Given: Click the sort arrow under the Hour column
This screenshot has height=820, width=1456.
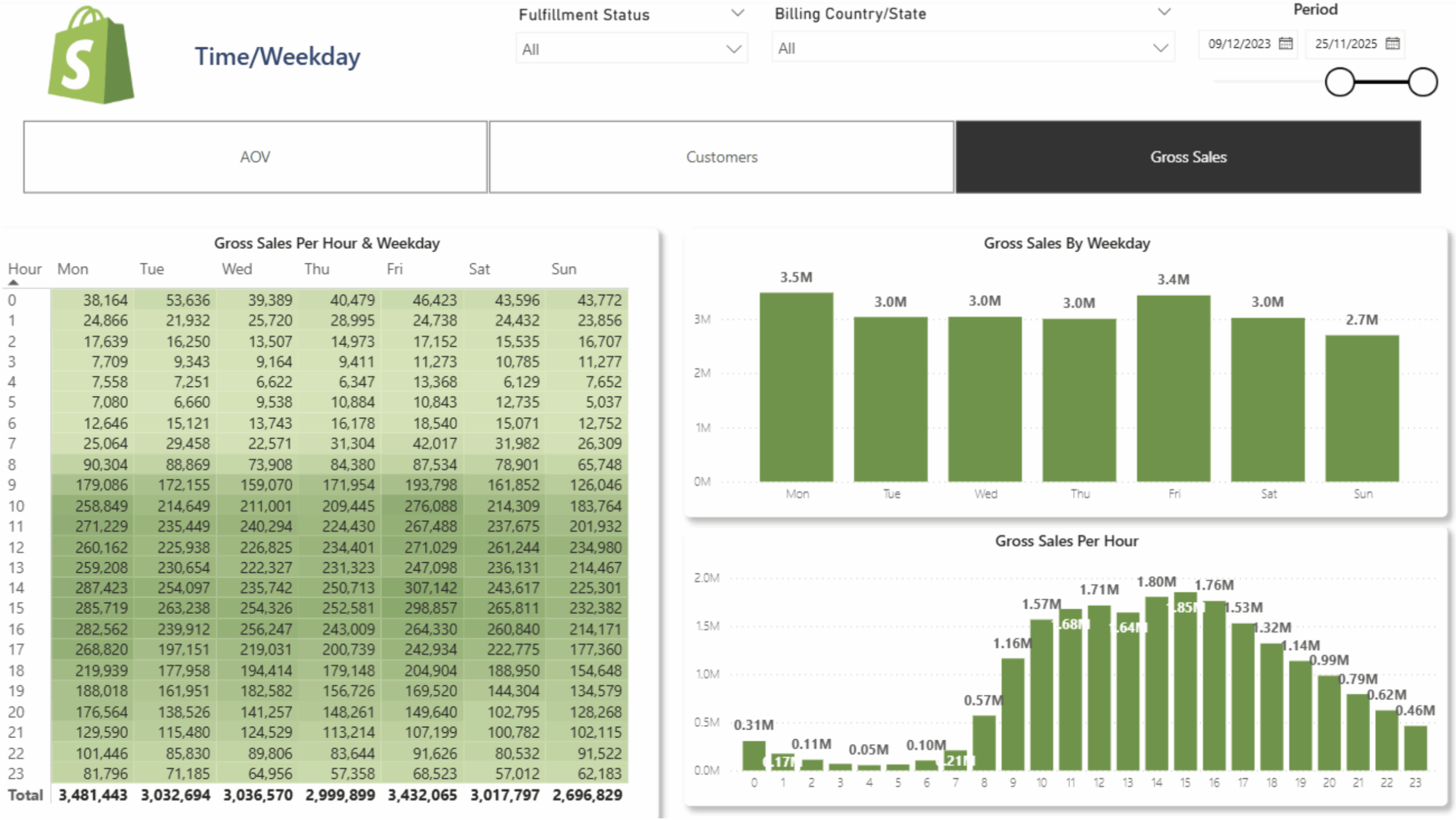Looking at the screenshot, I should pos(14,282).
